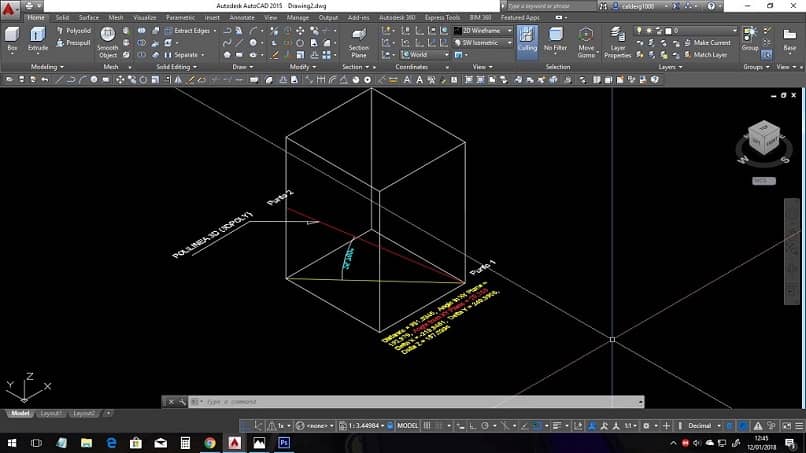Image resolution: width=806 pixels, height=453 pixels.
Task: Click the Help icon in secondary toolbar
Action: pos(654,80)
